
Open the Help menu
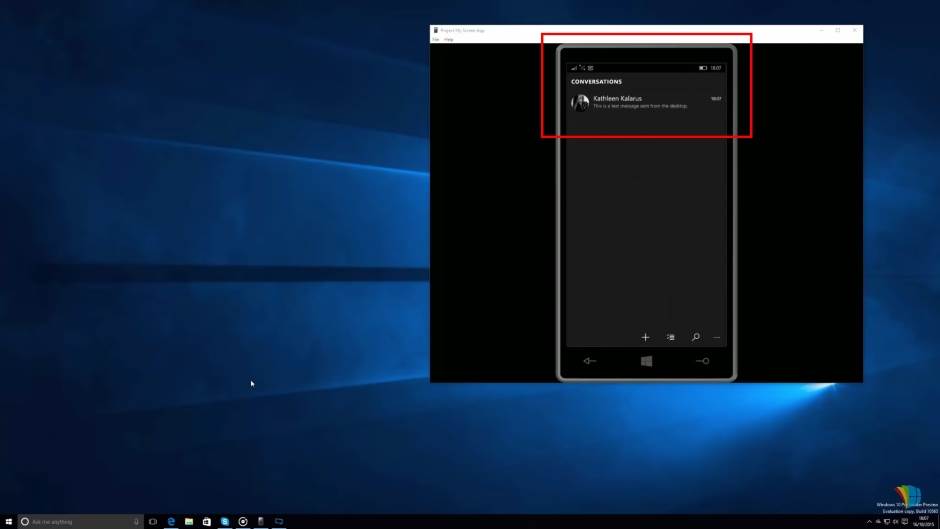[449, 39]
